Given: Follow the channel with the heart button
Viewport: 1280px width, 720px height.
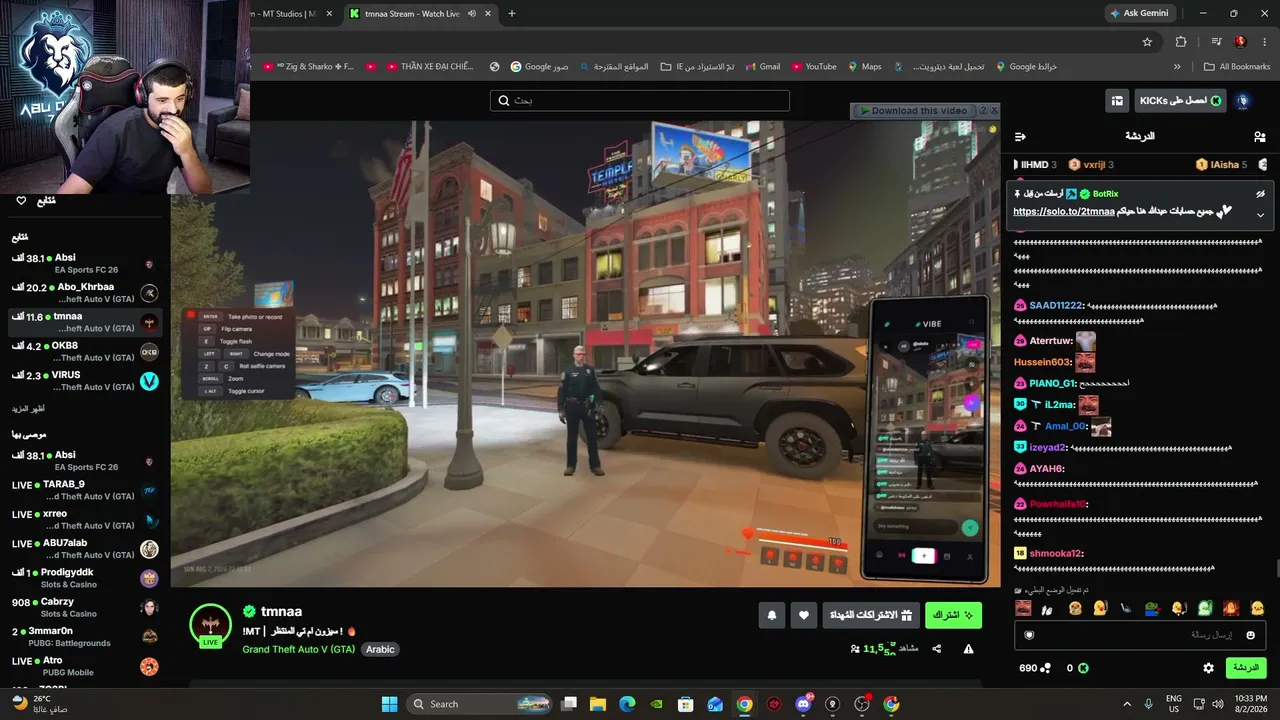Looking at the screenshot, I should [x=804, y=616].
